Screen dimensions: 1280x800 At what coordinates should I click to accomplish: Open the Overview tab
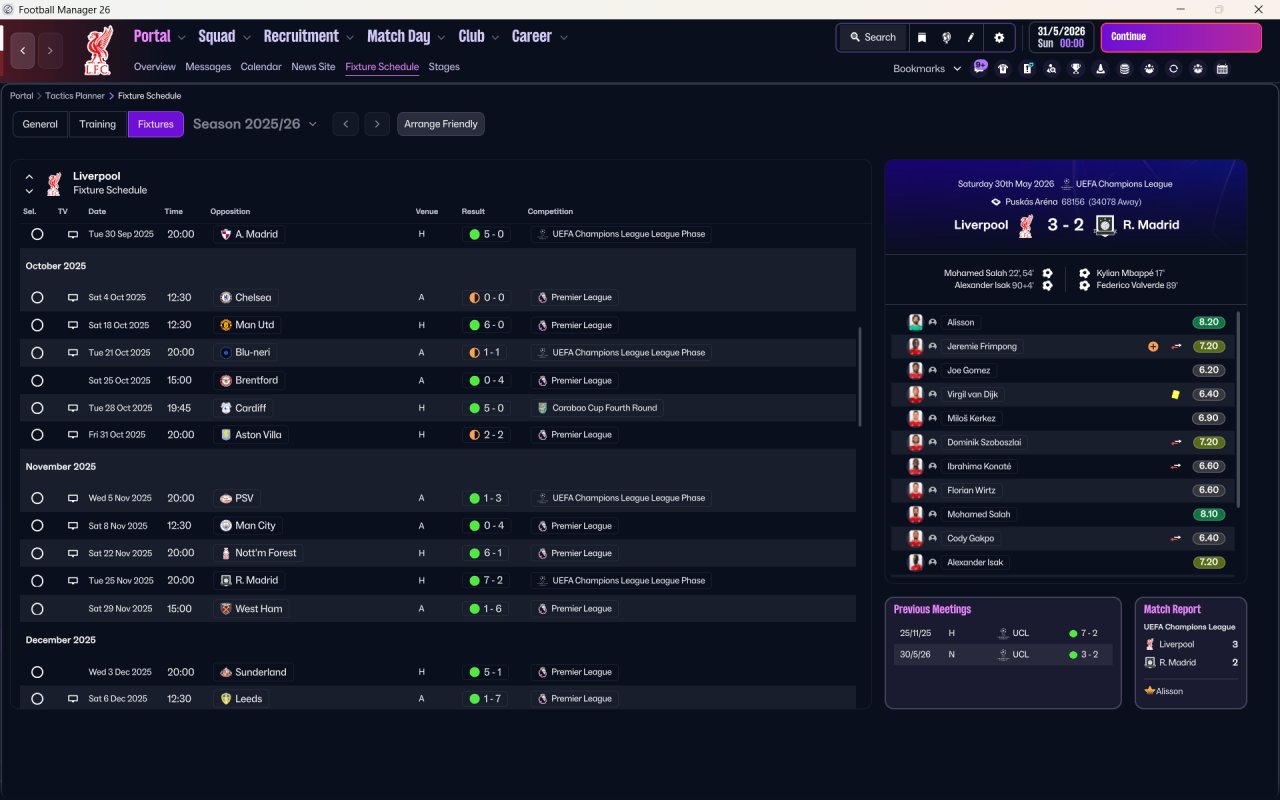155,67
